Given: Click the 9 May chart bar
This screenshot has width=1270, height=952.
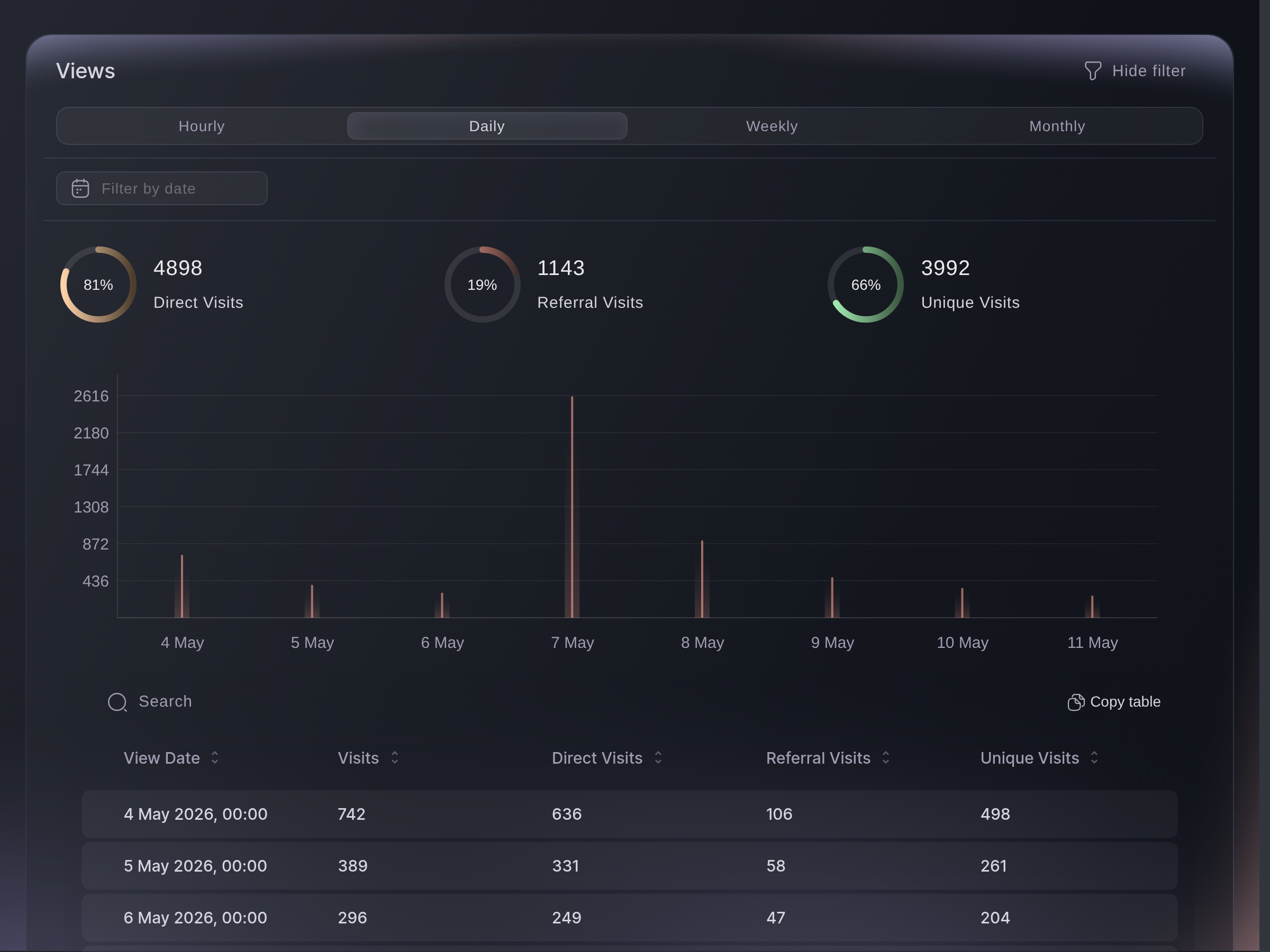Looking at the screenshot, I should [832, 597].
